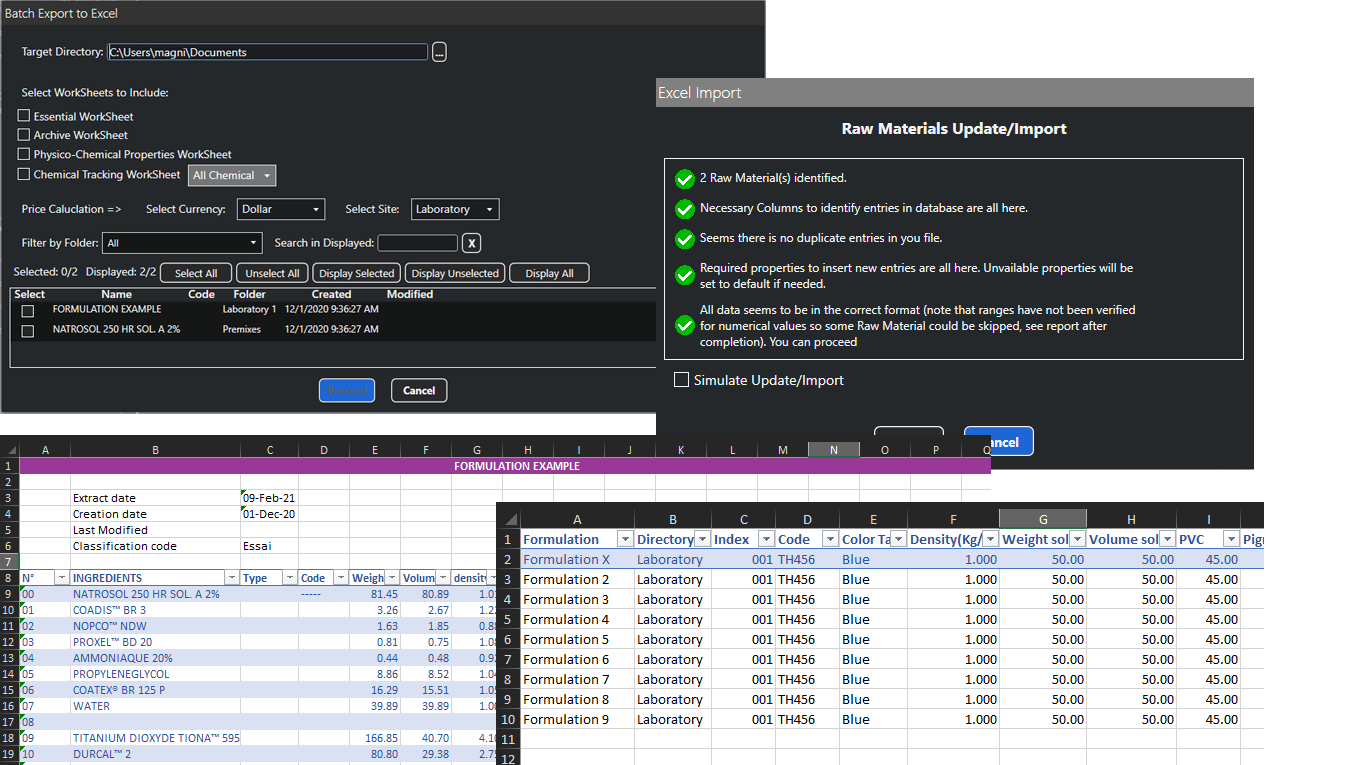The image size is (1366, 765).
Task: Select the 'Last Modified' label cell
Action: (x=155, y=530)
